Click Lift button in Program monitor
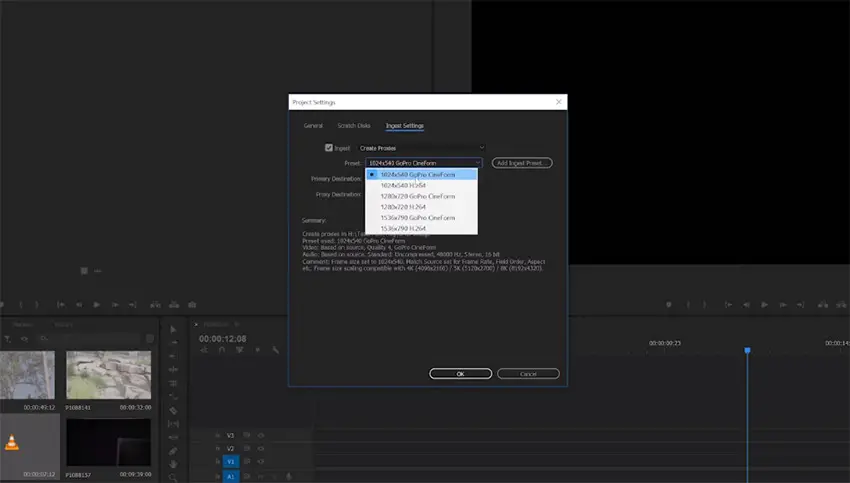 click(x=823, y=305)
